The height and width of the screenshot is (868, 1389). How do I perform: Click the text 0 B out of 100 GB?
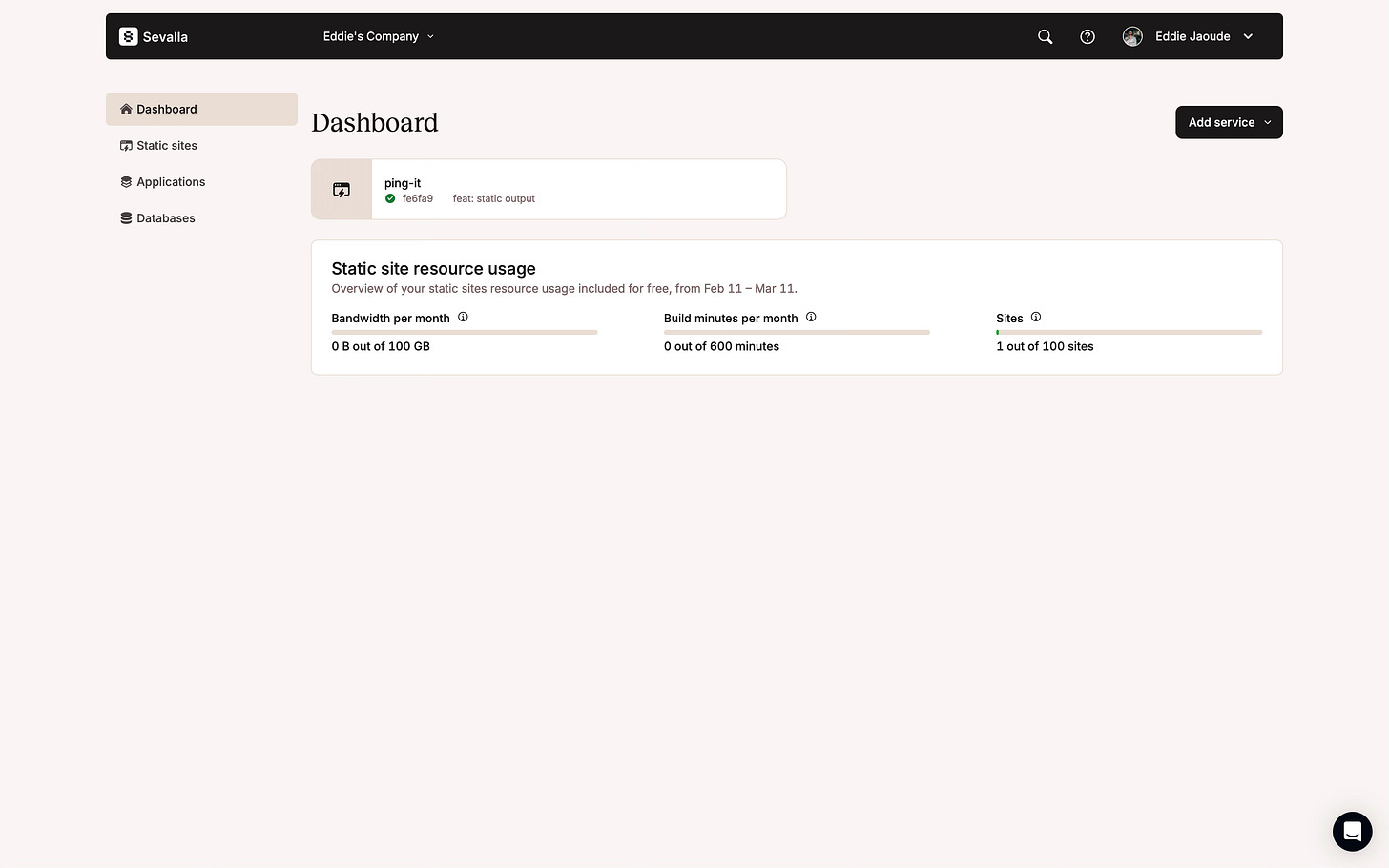click(x=381, y=346)
